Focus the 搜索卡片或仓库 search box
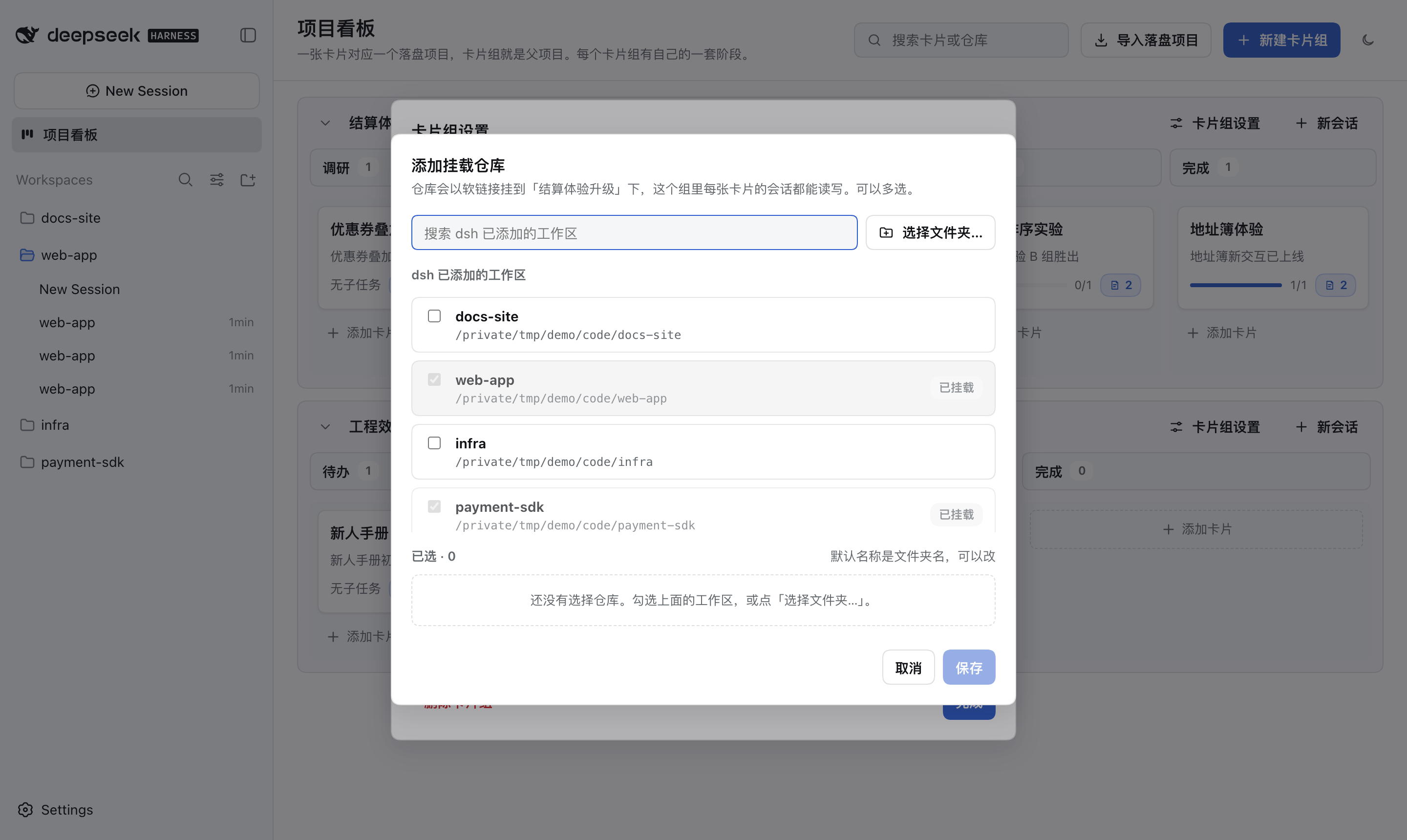The width and height of the screenshot is (1407, 840). [x=961, y=40]
